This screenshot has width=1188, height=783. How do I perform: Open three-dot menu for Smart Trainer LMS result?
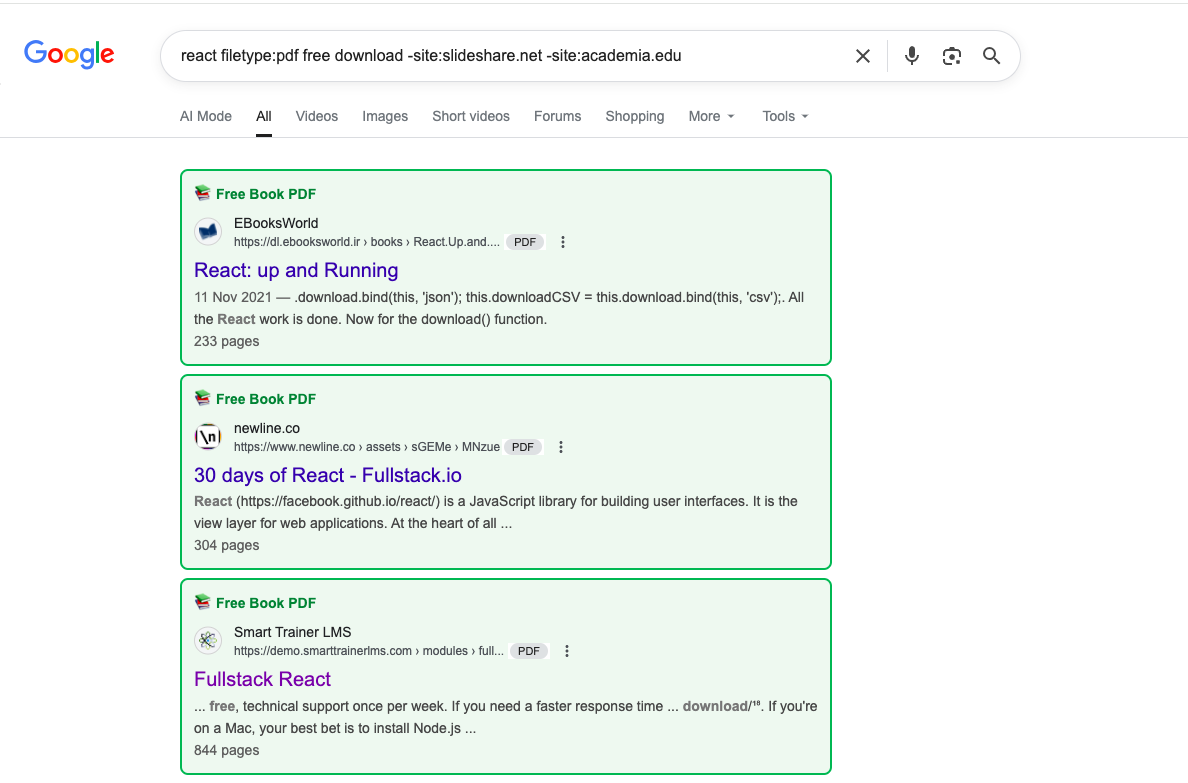point(567,651)
